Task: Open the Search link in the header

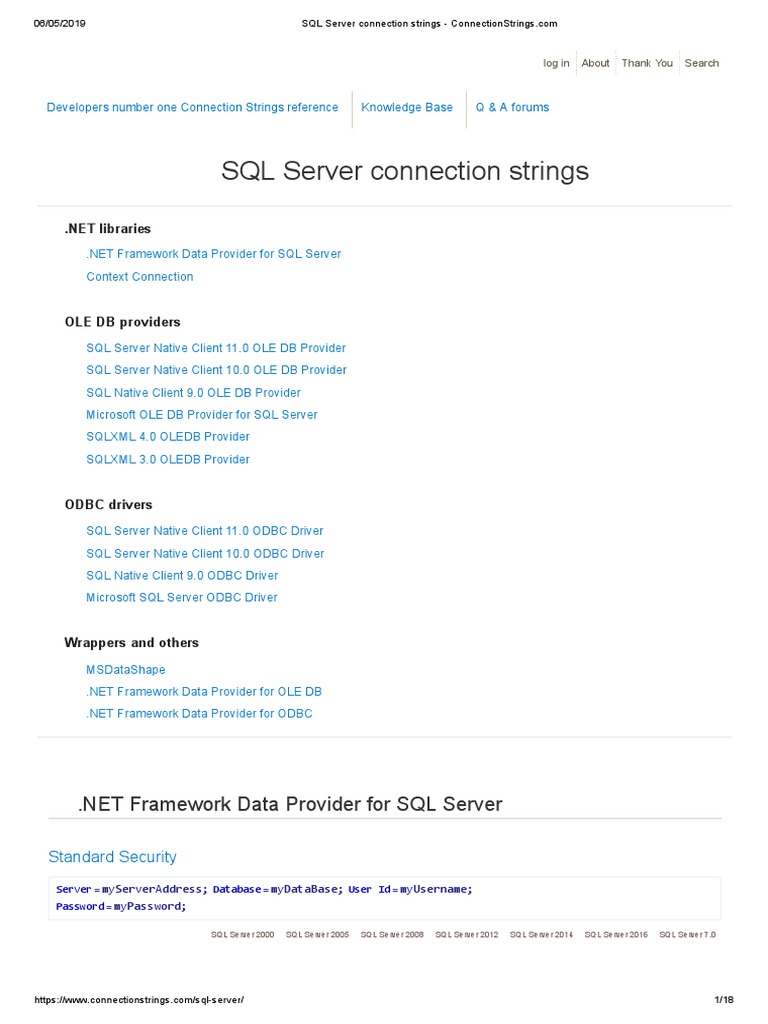Action: [701, 63]
